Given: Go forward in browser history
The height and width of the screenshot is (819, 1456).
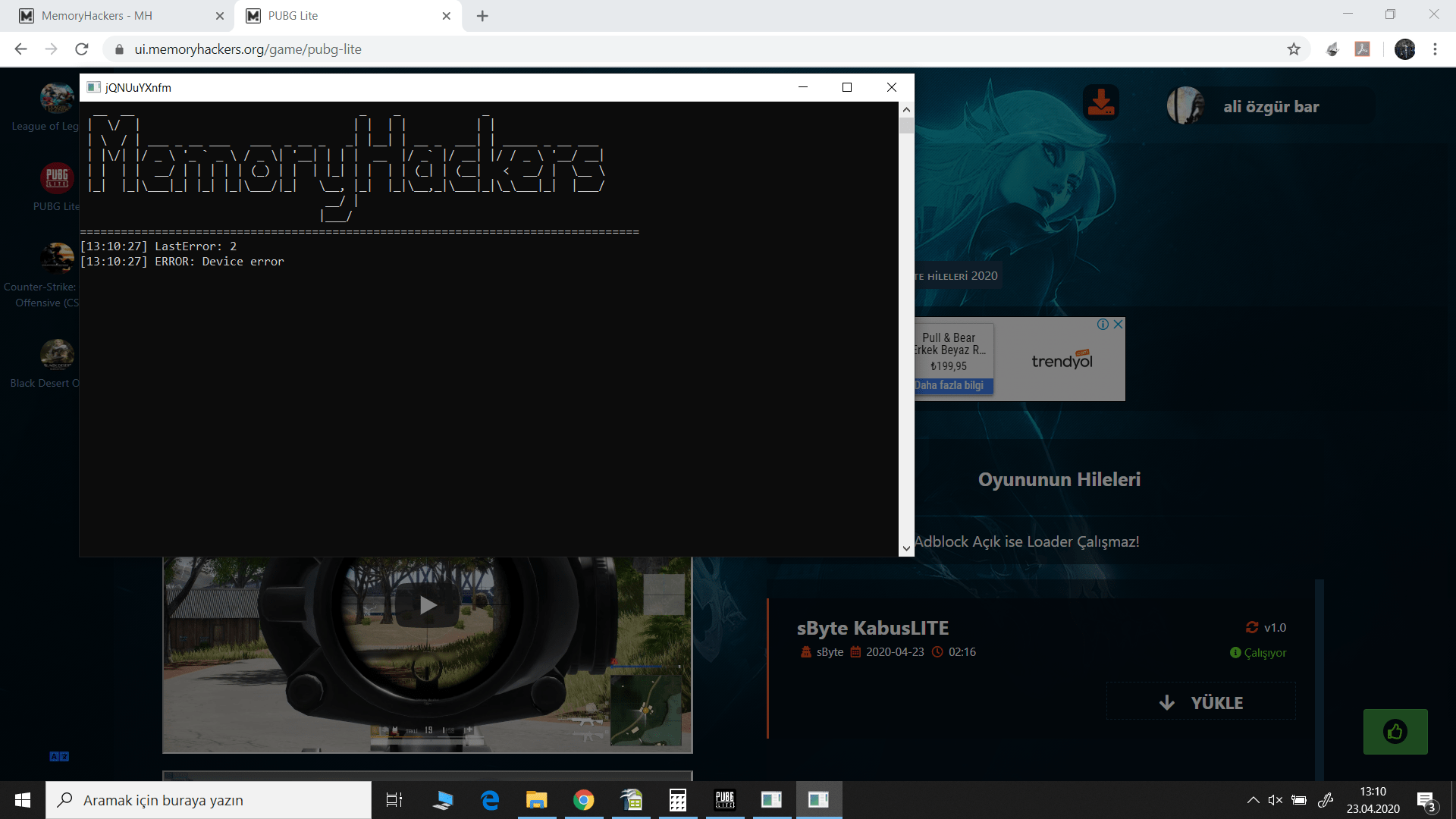Looking at the screenshot, I should (51, 49).
